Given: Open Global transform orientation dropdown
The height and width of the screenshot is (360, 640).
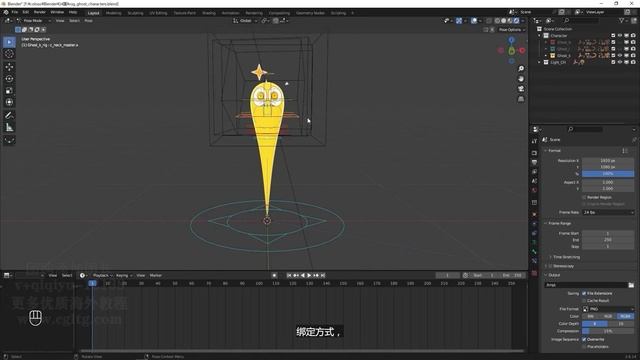Looking at the screenshot, I should [245, 20].
